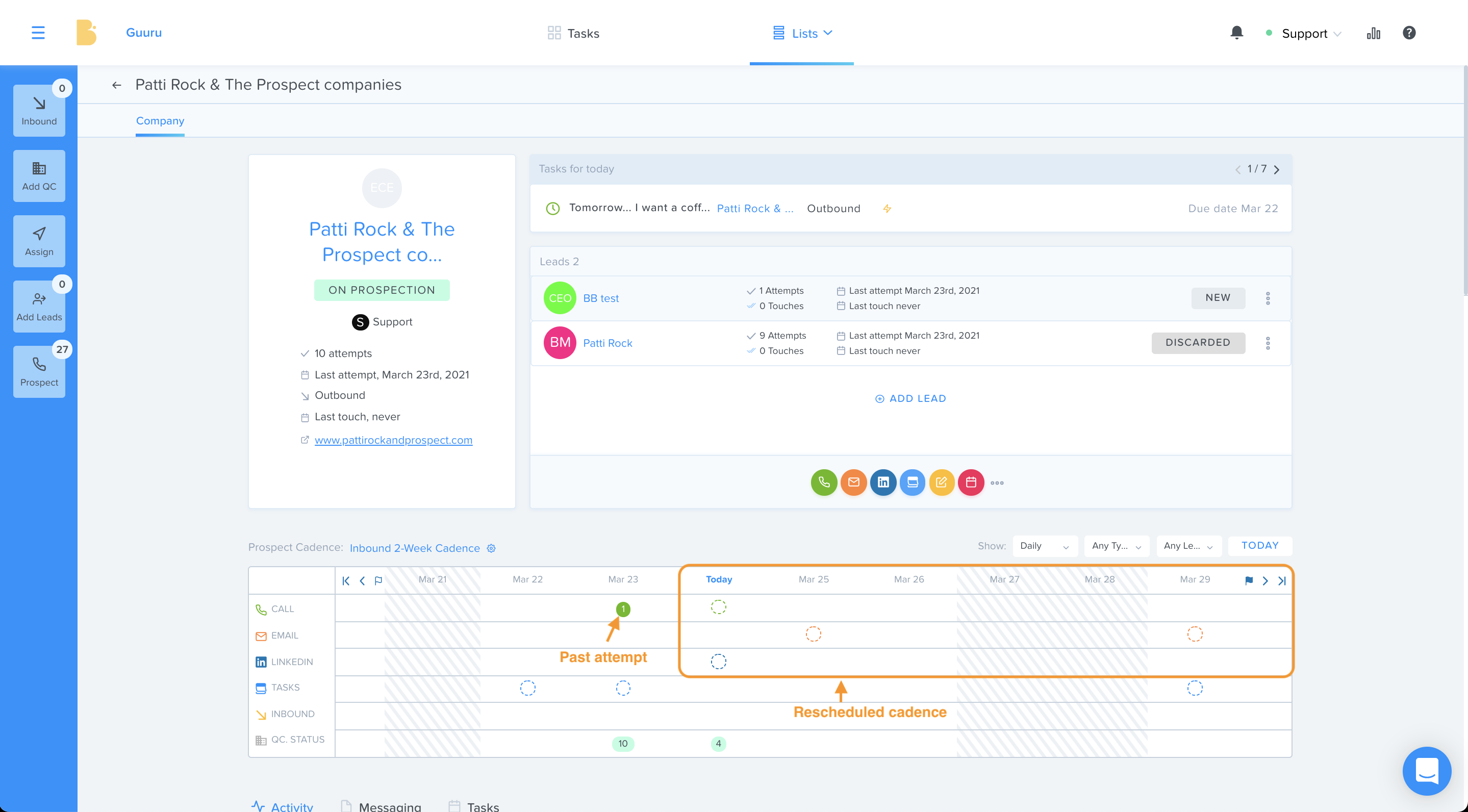Open the Daily view dropdown
Viewport: 1468px width, 812px height.
tap(1045, 546)
